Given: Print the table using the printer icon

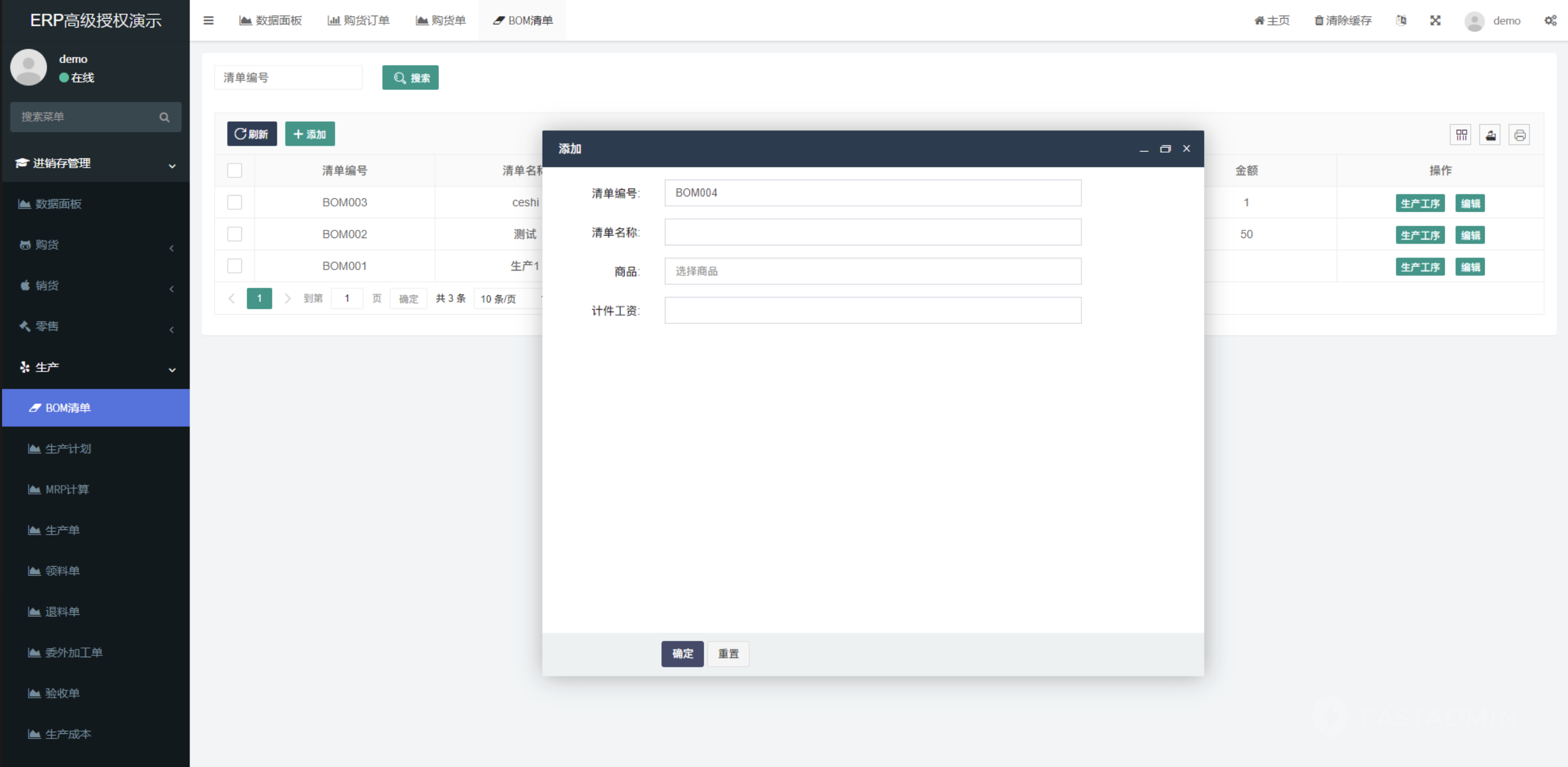Looking at the screenshot, I should coord(1520,135).
